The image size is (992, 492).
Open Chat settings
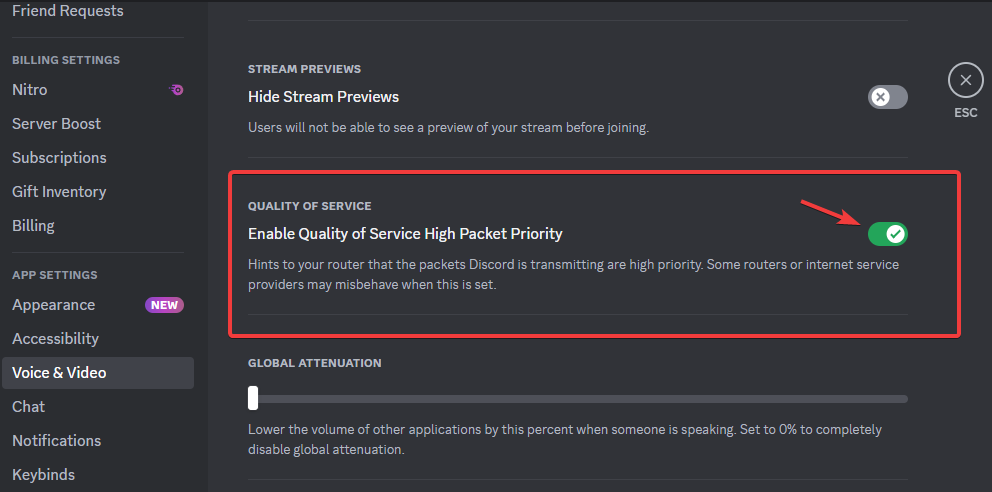click(x=28, y=407)
